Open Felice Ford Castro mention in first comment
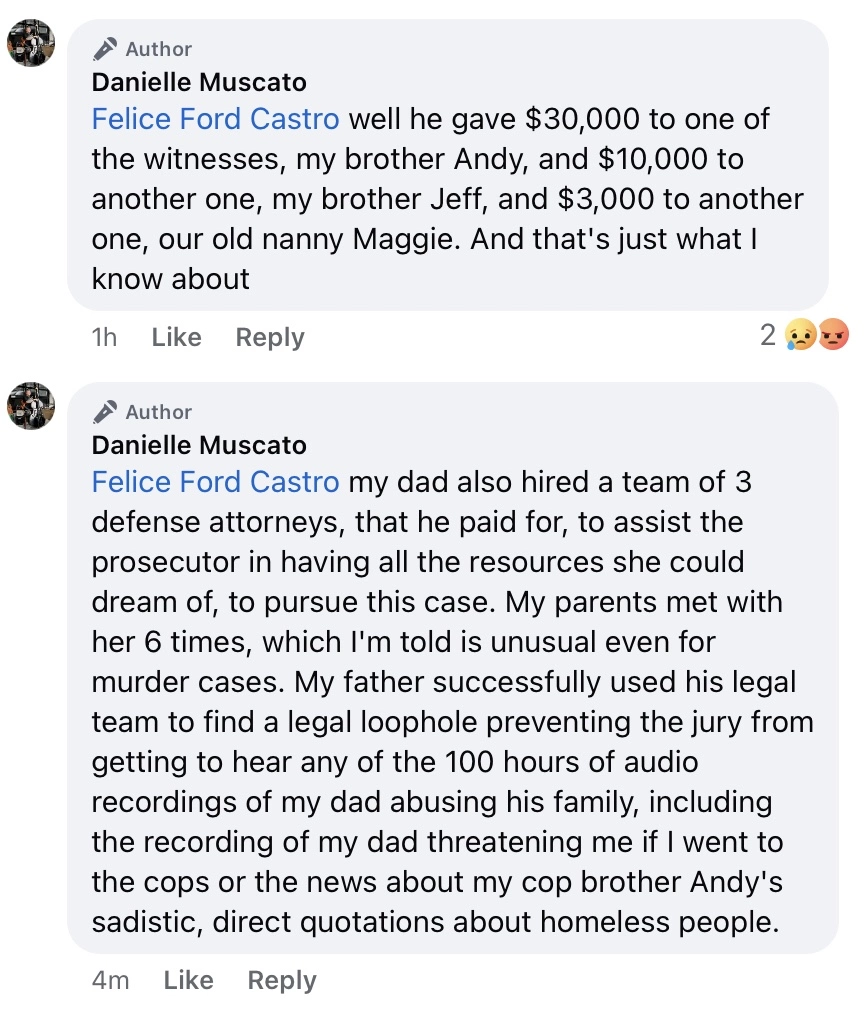Image resolution: width=865 pixels, height=1011 pixels. pos(215,119)
